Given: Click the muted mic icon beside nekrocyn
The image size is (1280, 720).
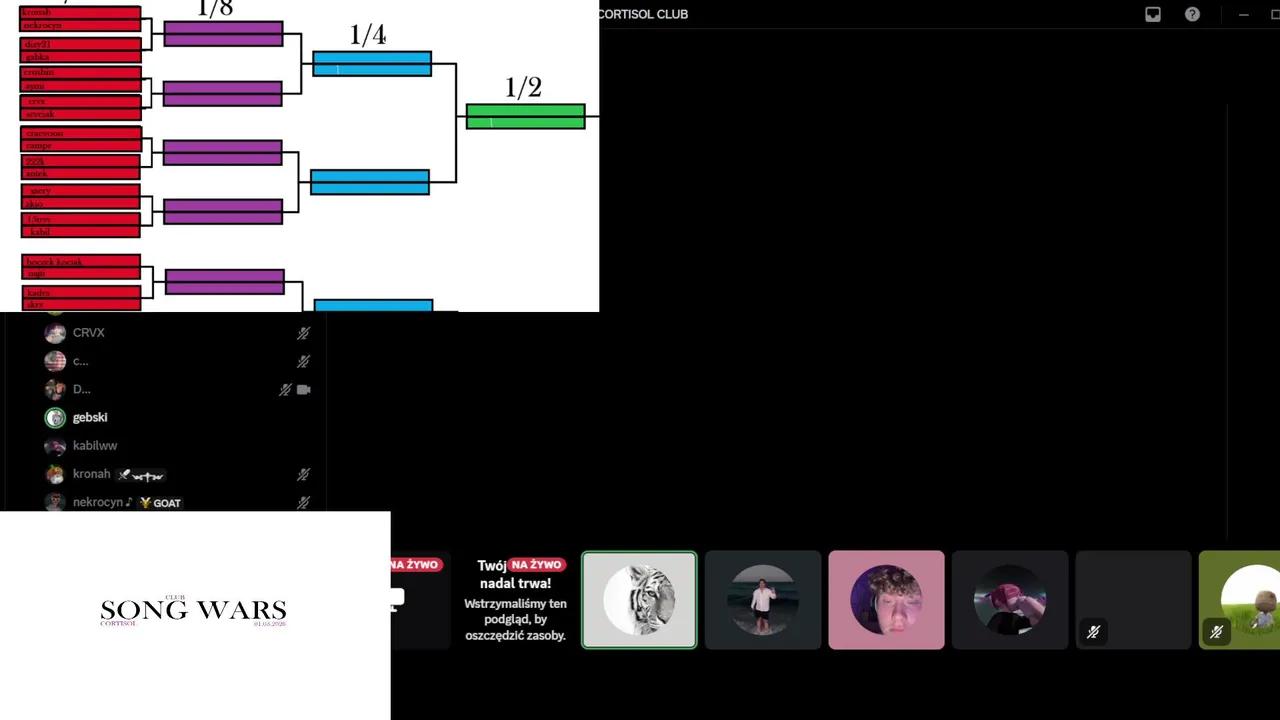Looking at the screenshot, I should click(303, 503).
